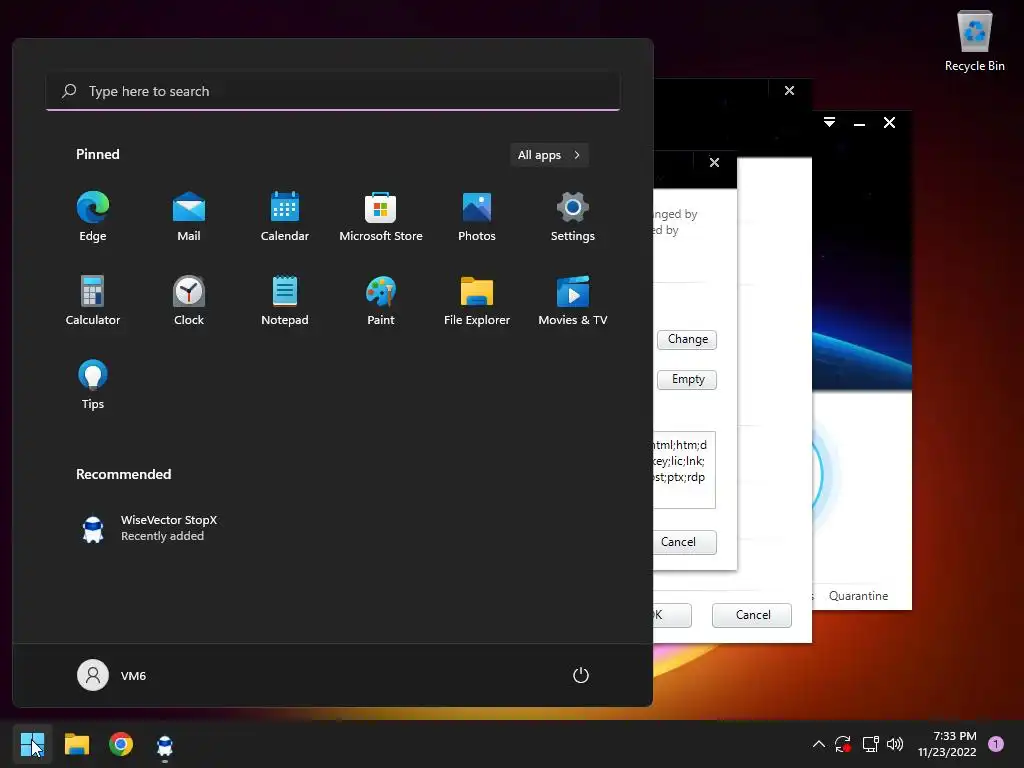This screenshot has width=1024, height=768.
Task: Open Movies & TV app
Action: point(573,300)
